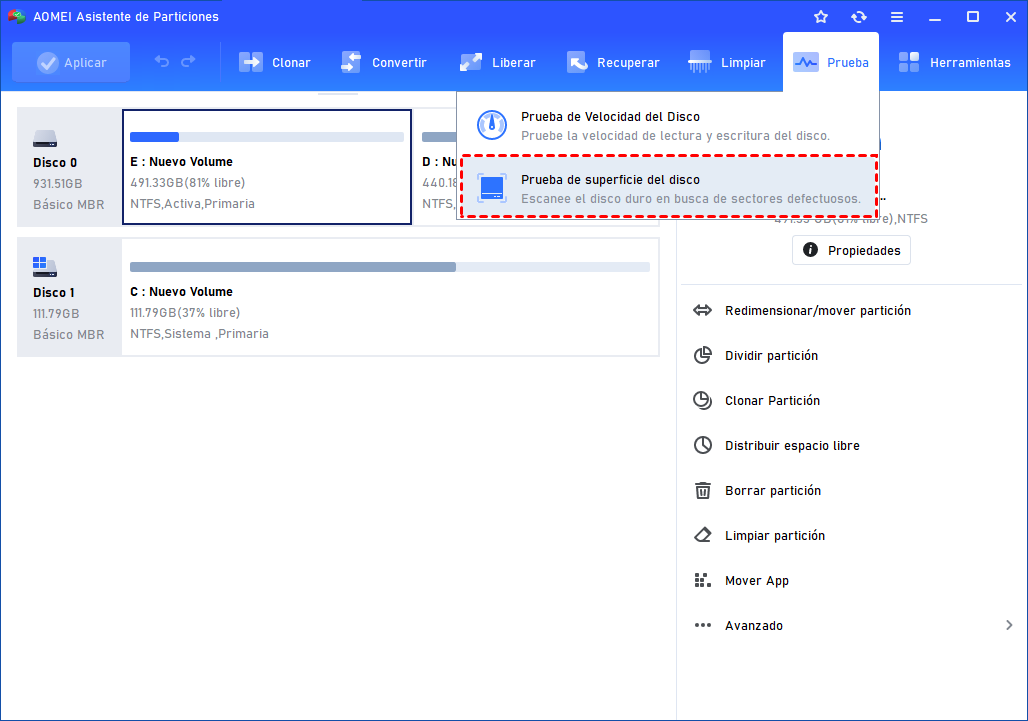
Task: Open the Herramientas menu
Action: point(954,62)
